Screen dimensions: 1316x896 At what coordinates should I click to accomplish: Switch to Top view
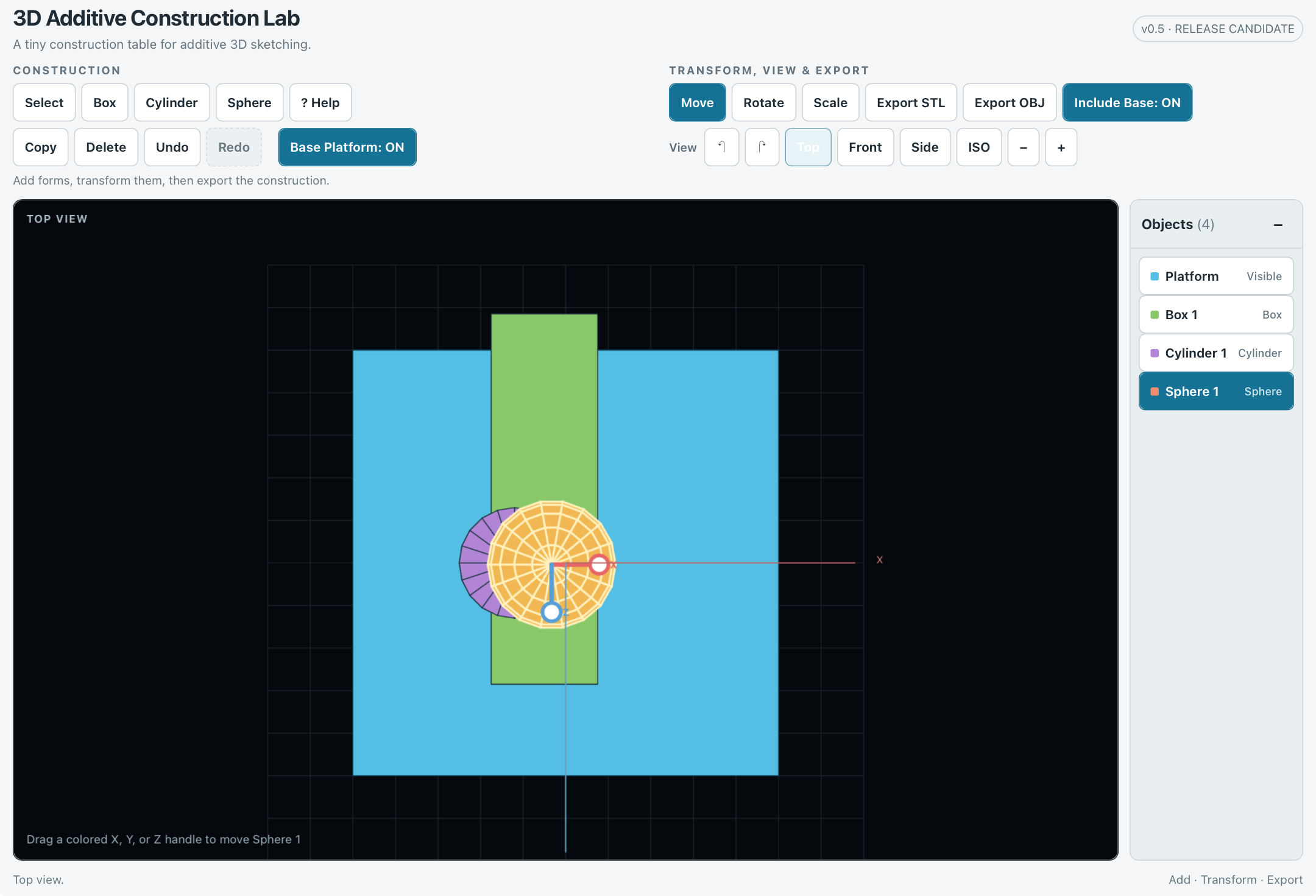[808, 147]
